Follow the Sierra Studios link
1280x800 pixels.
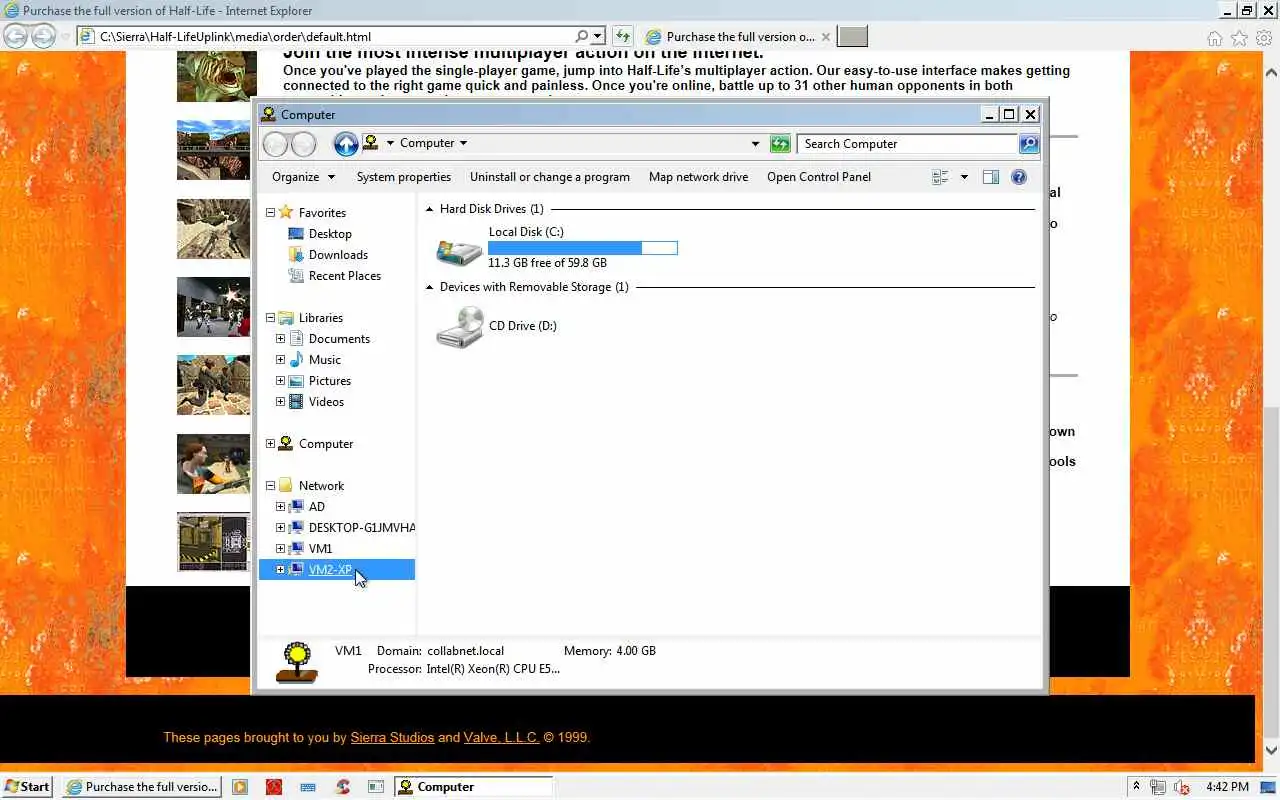tap(392, 737)
